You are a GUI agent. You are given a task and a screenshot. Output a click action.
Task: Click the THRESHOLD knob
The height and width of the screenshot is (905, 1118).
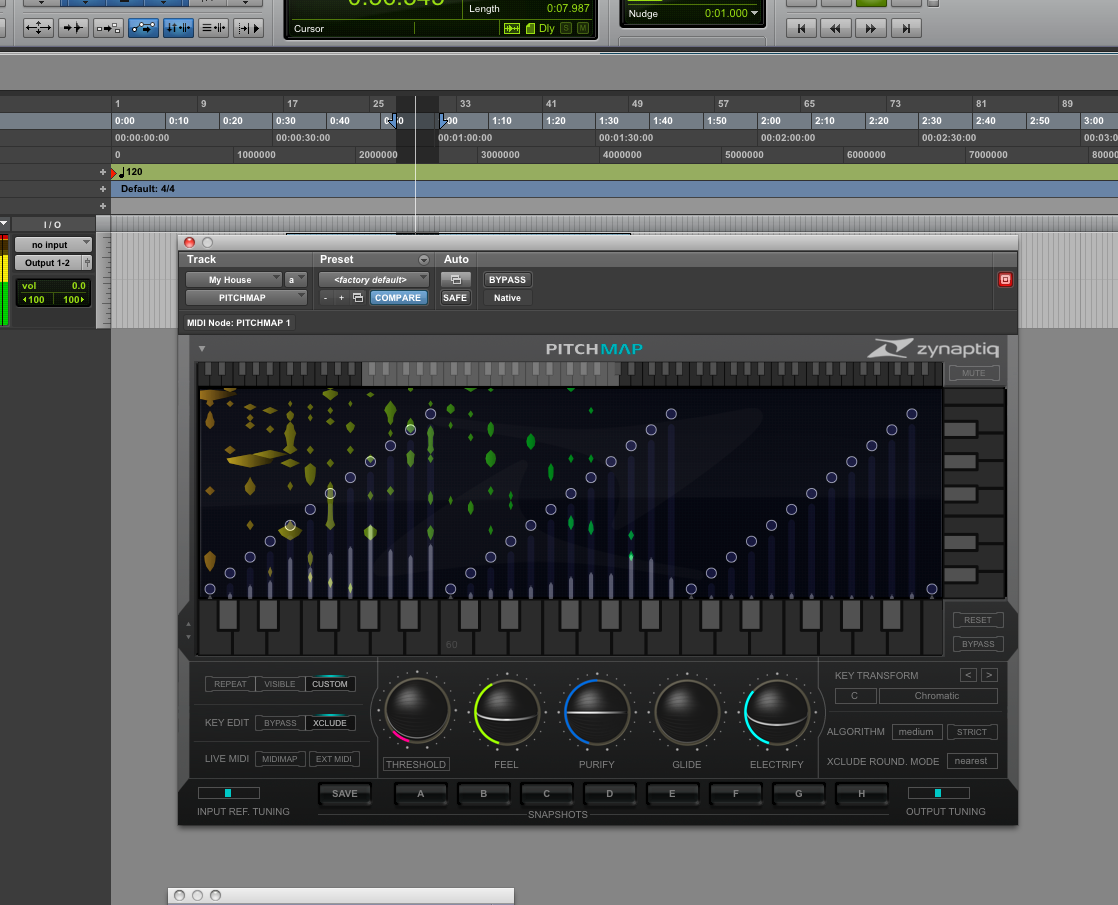point(416,710)
